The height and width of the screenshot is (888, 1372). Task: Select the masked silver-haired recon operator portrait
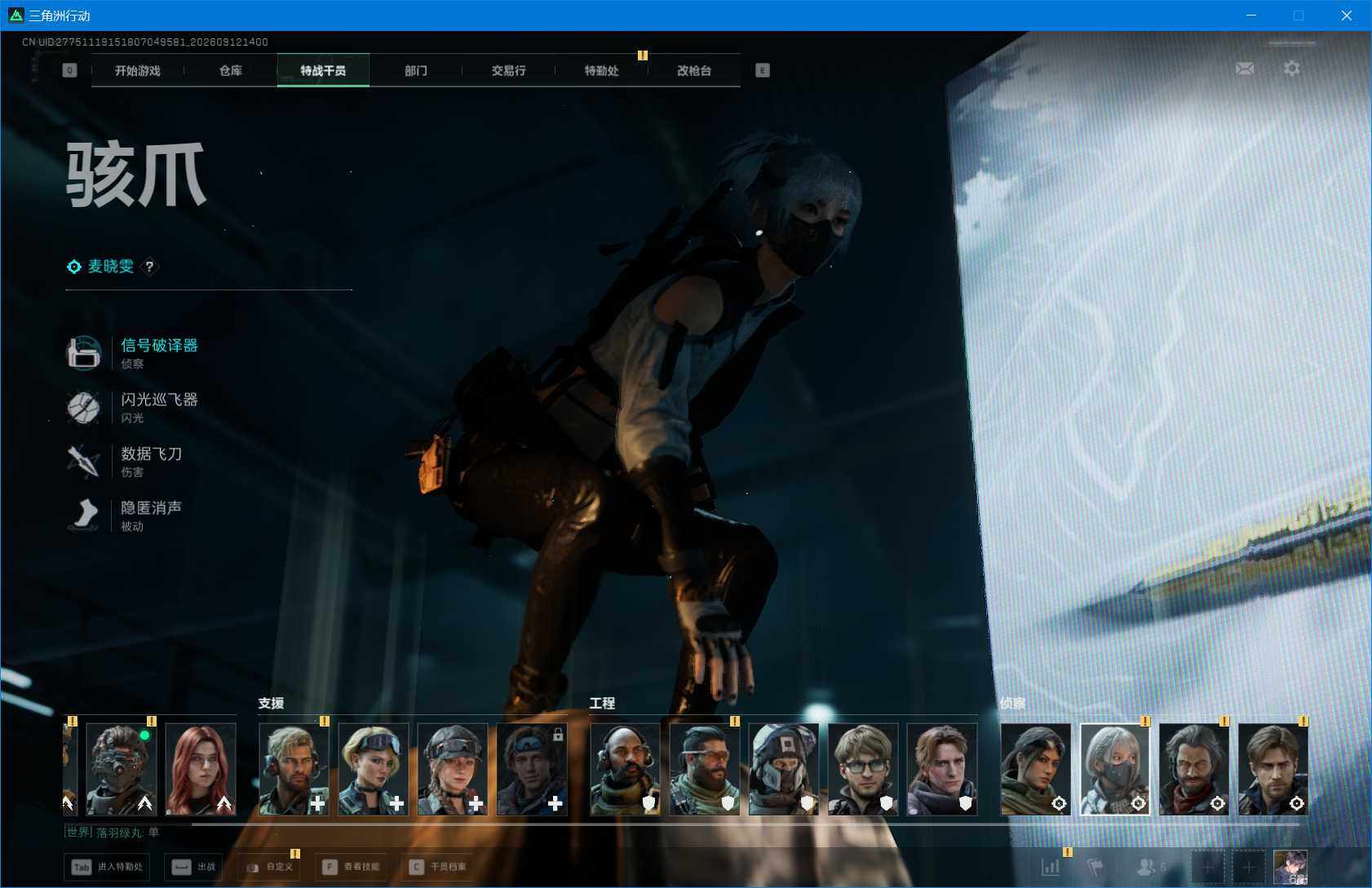1115,769
